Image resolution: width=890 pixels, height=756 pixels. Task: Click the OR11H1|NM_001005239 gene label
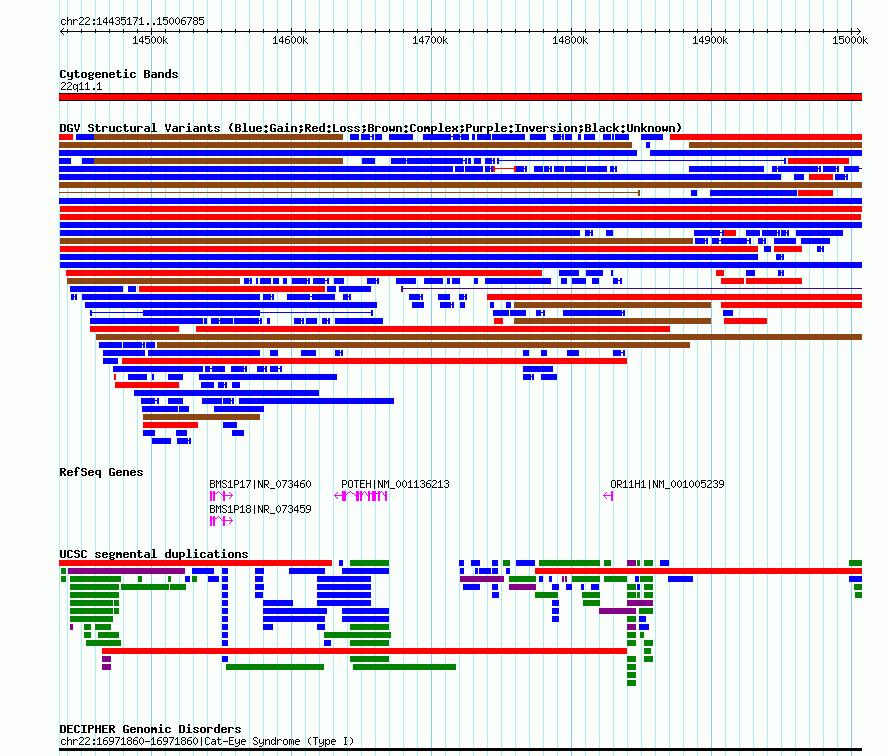[667, 484]
